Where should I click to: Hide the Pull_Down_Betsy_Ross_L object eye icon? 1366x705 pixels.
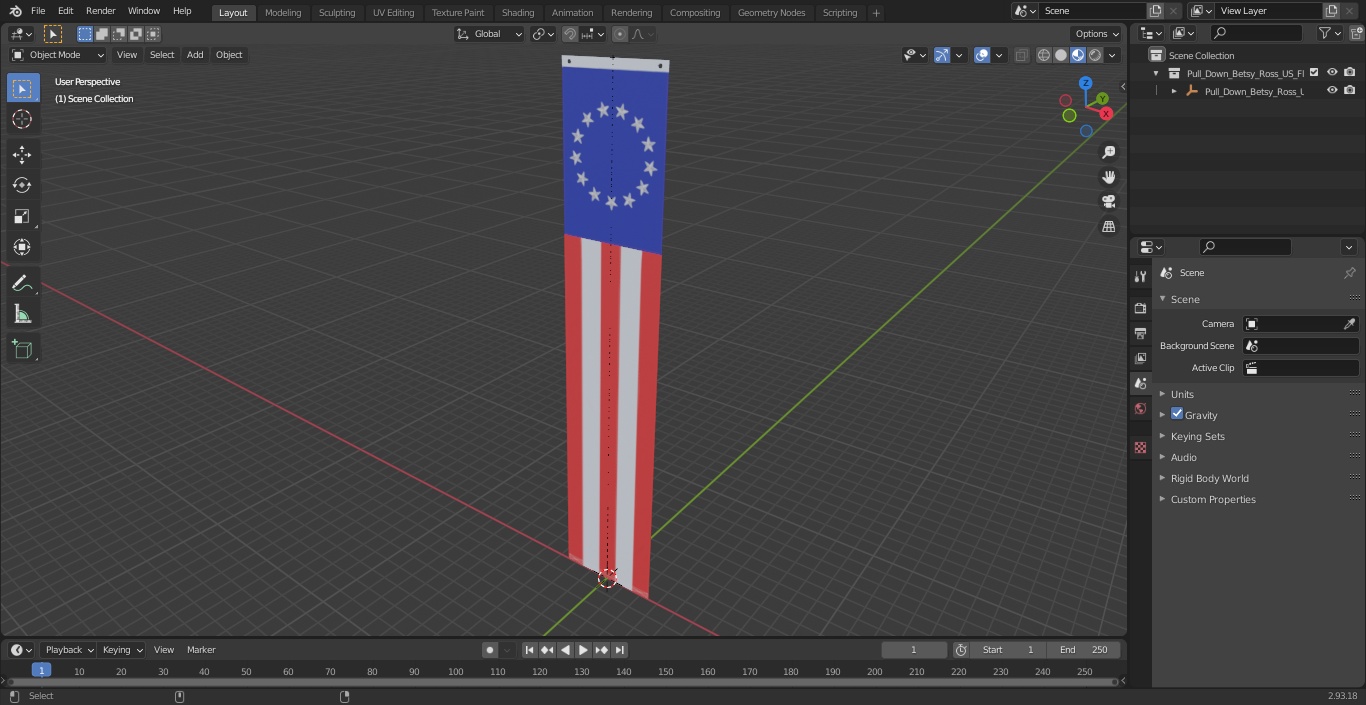1332,91
